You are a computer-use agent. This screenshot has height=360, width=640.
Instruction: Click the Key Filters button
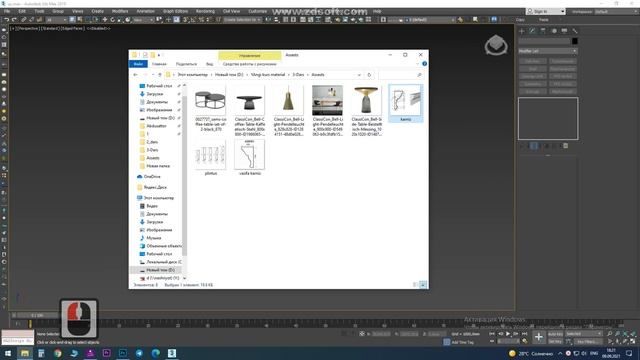[588, 341]
